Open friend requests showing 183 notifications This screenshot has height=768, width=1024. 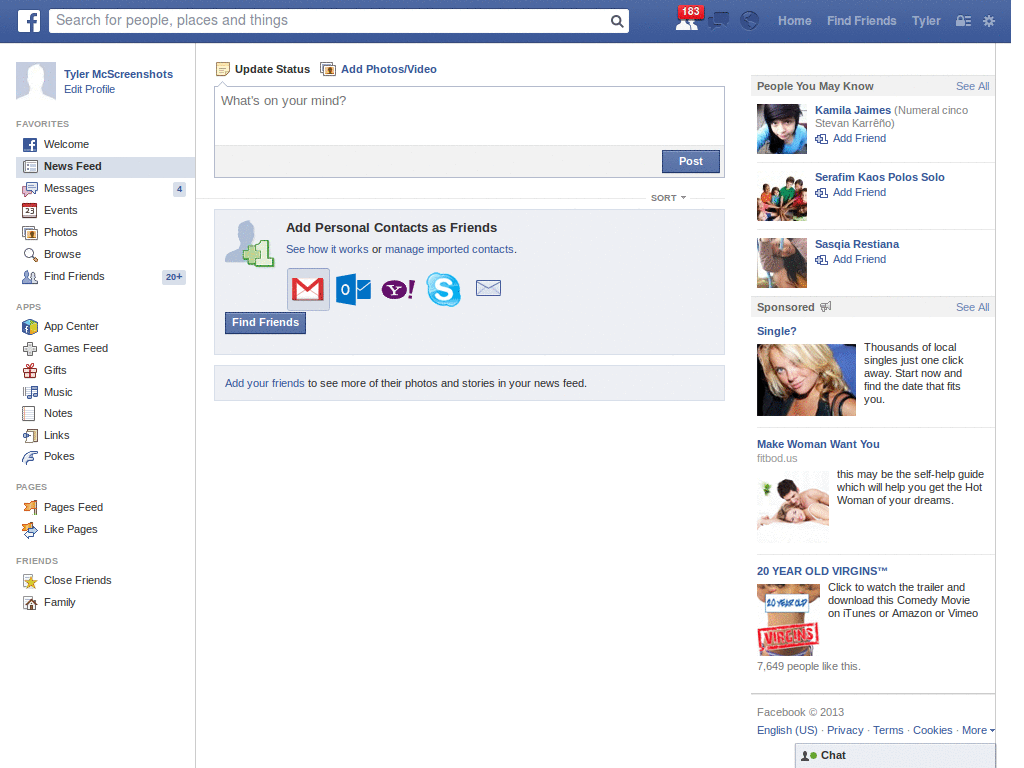686,21
